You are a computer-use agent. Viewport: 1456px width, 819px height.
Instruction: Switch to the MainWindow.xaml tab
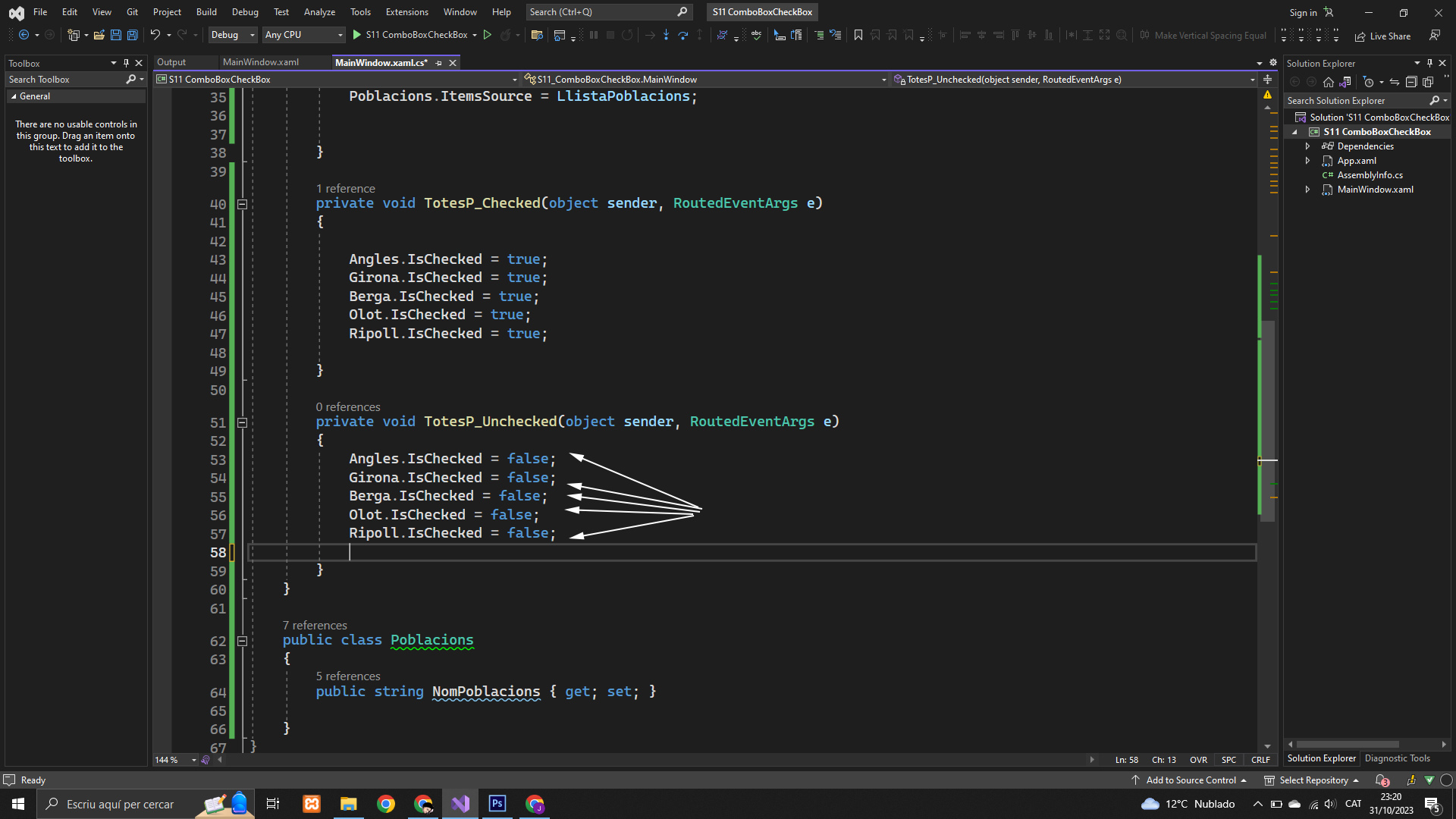point(261,62)
